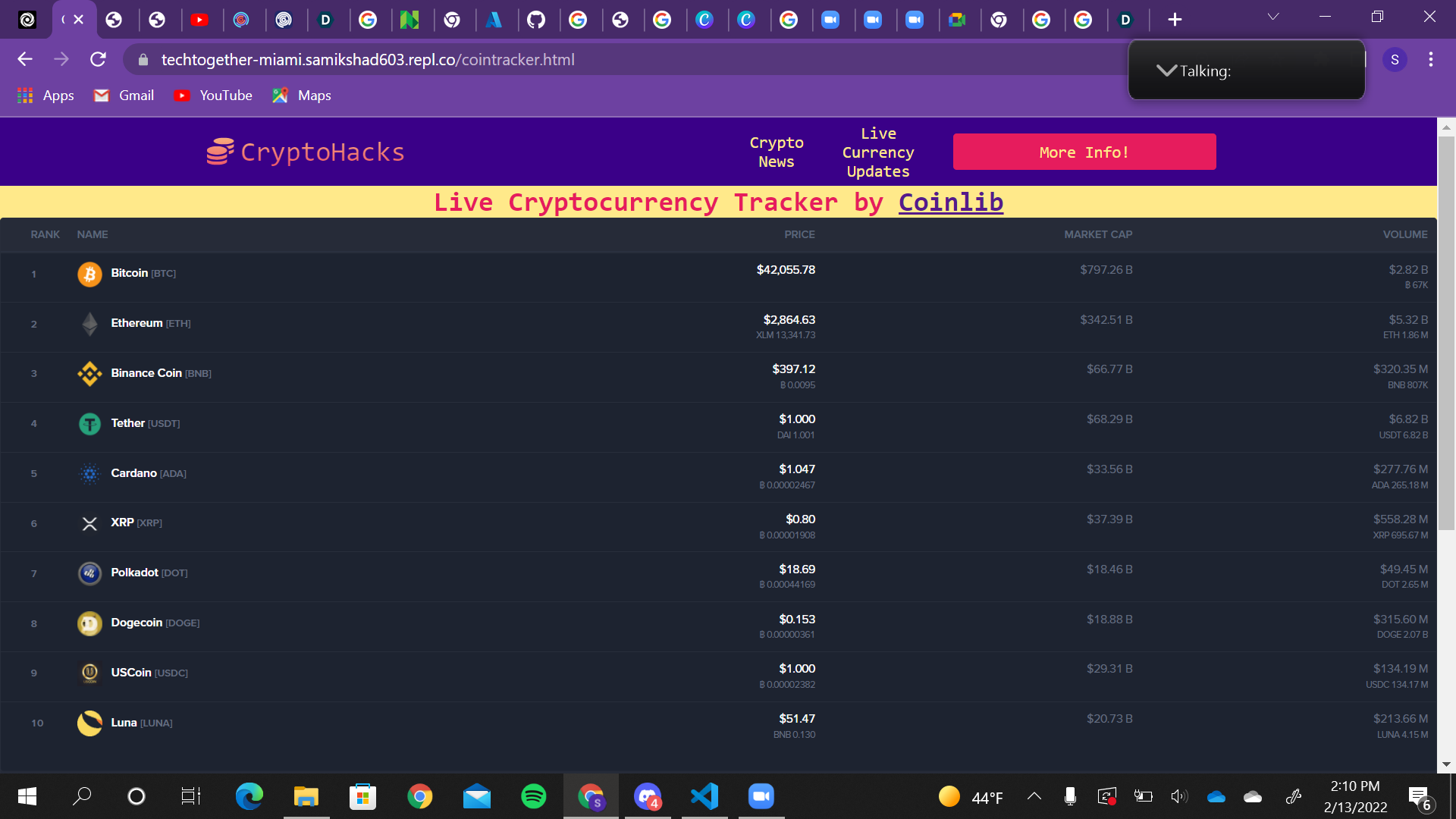Open the Crypto News nav item
This screenshot has height=819, width=1456.
click(x=776, y=152)
